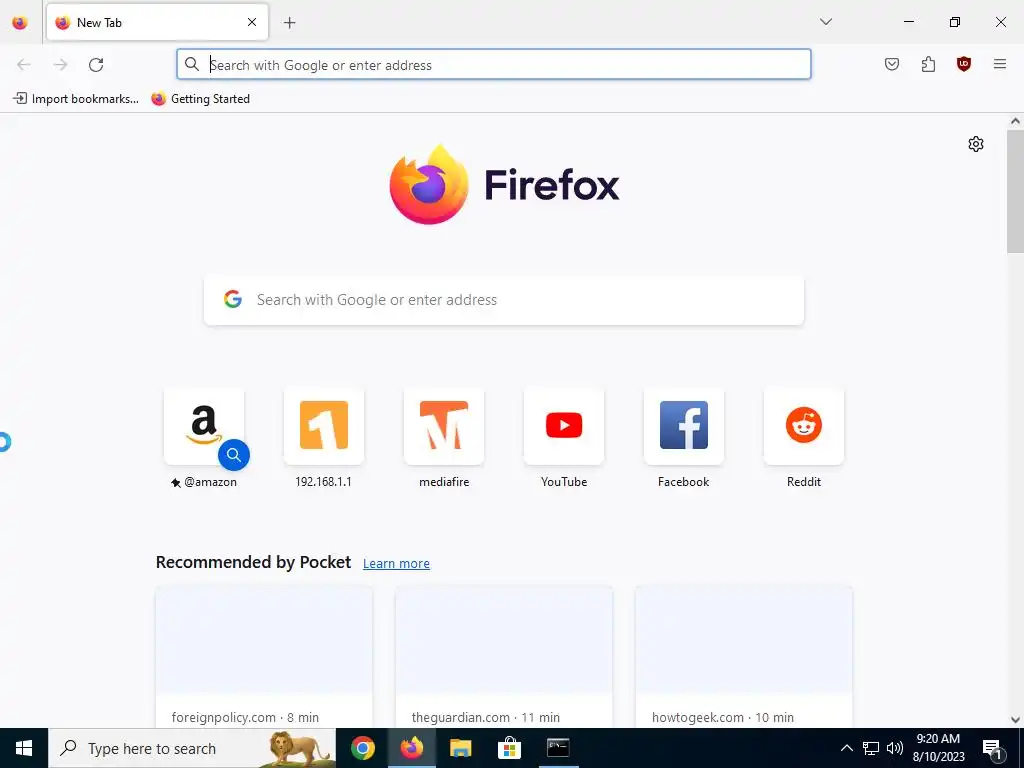
Task: Open the taskbar clock and date
Action: point(938,748)
